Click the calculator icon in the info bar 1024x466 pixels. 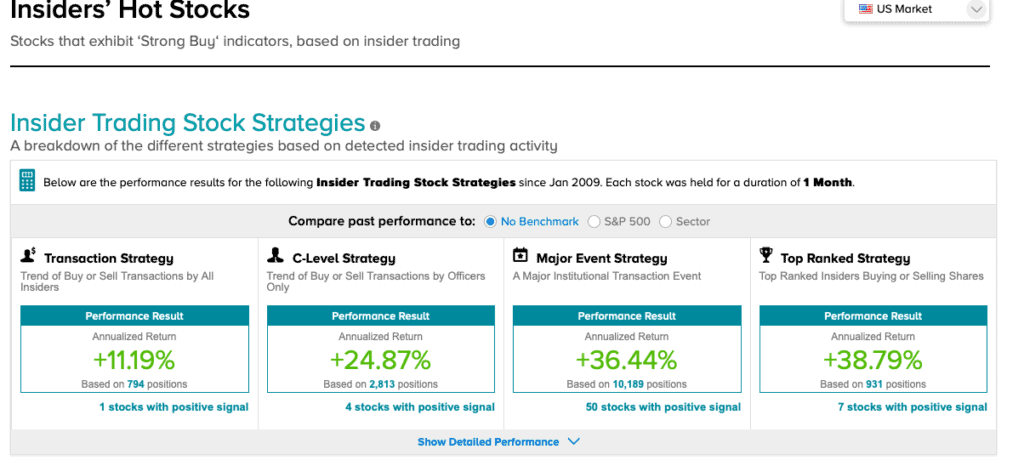tap(27, 181)
